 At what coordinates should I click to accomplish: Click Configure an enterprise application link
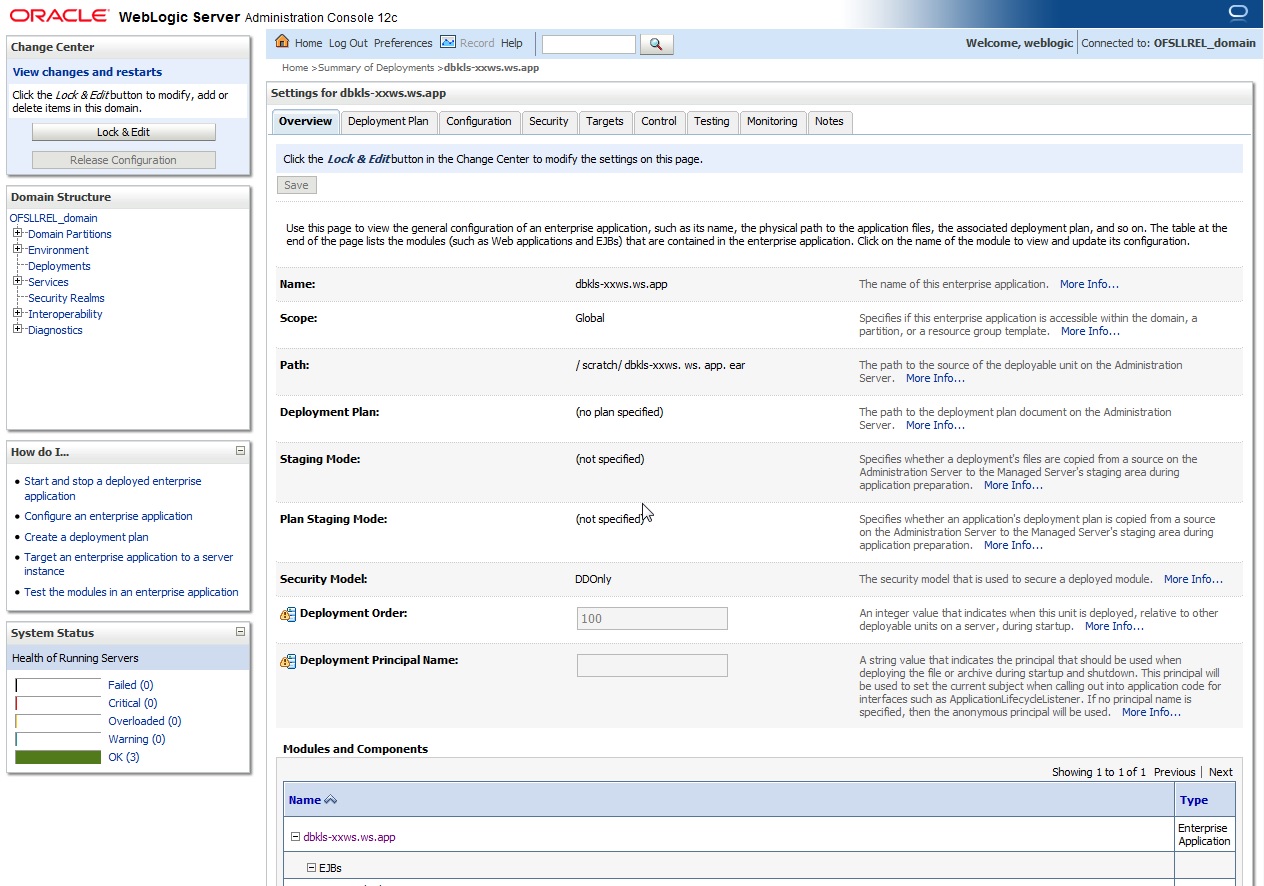[108, 516]
